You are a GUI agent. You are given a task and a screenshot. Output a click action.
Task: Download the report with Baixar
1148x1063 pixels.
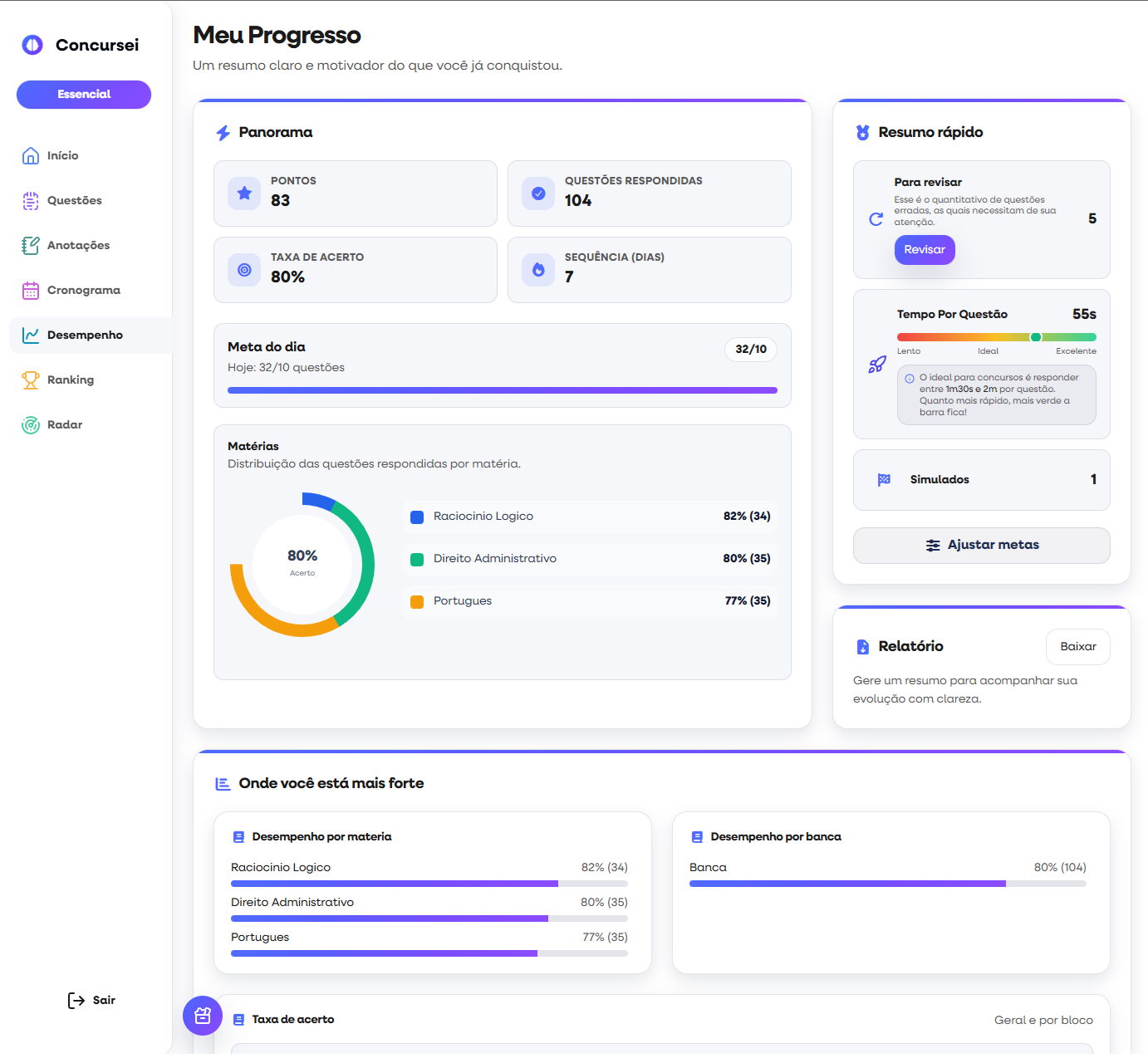pyautogui.click(x=1077, y=646)
